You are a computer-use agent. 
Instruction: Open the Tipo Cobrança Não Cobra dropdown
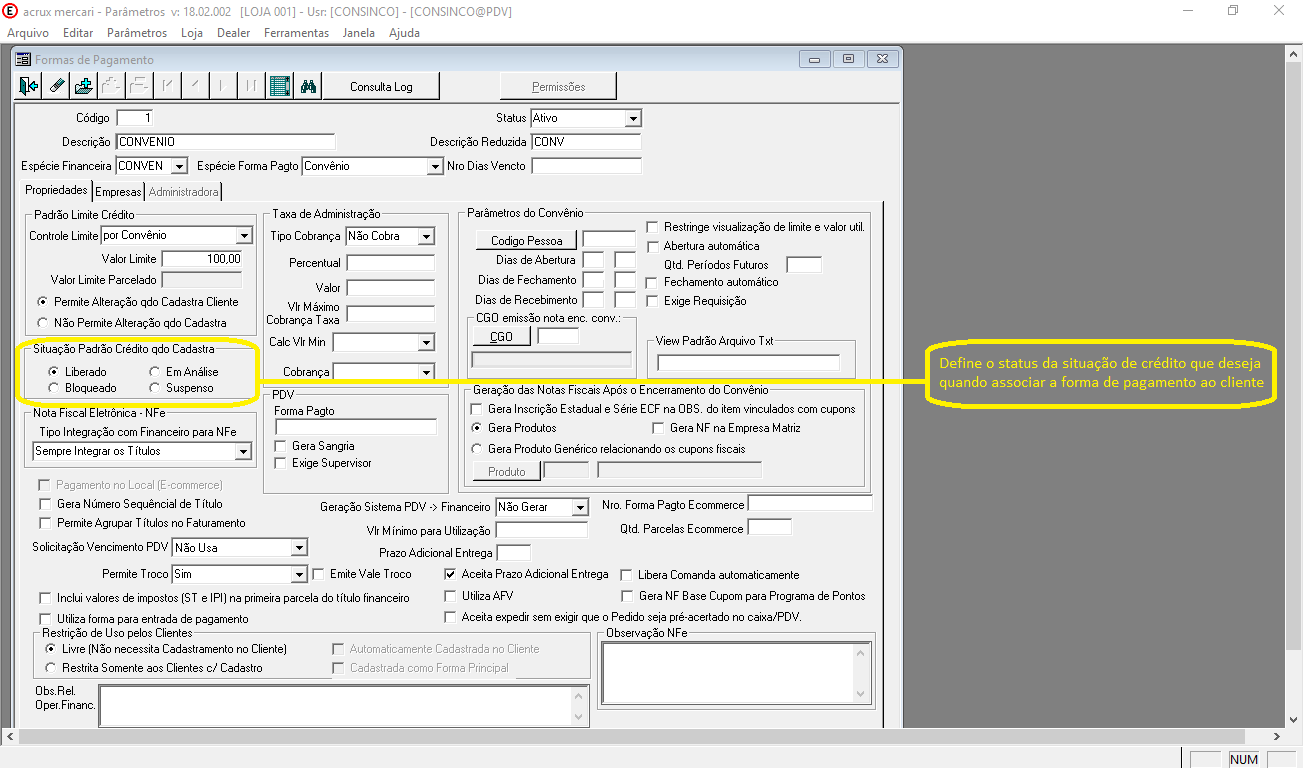426,237
